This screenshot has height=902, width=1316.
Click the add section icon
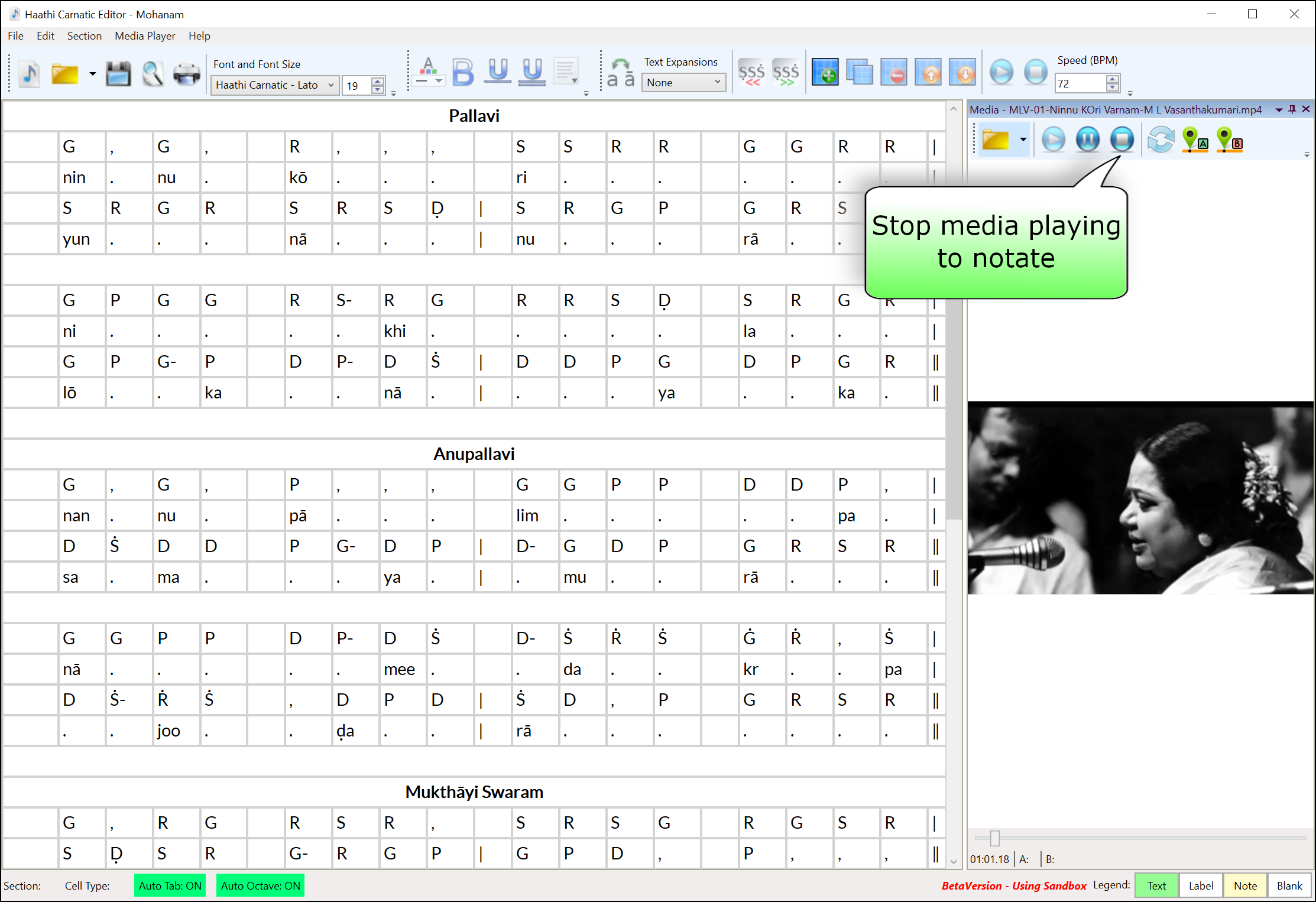(x=825, y=73)
